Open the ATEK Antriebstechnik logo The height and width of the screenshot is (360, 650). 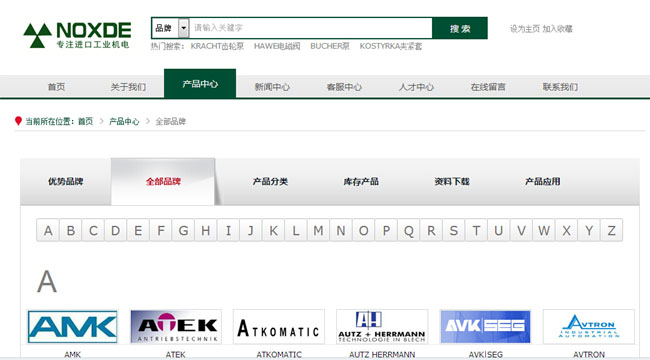click(x=176, y=327)
